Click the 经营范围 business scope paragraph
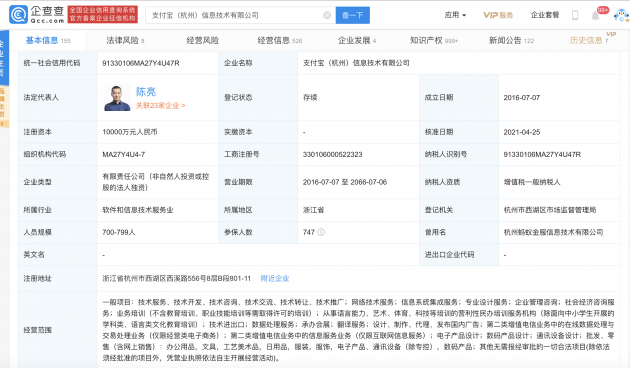 pos(358,330)
